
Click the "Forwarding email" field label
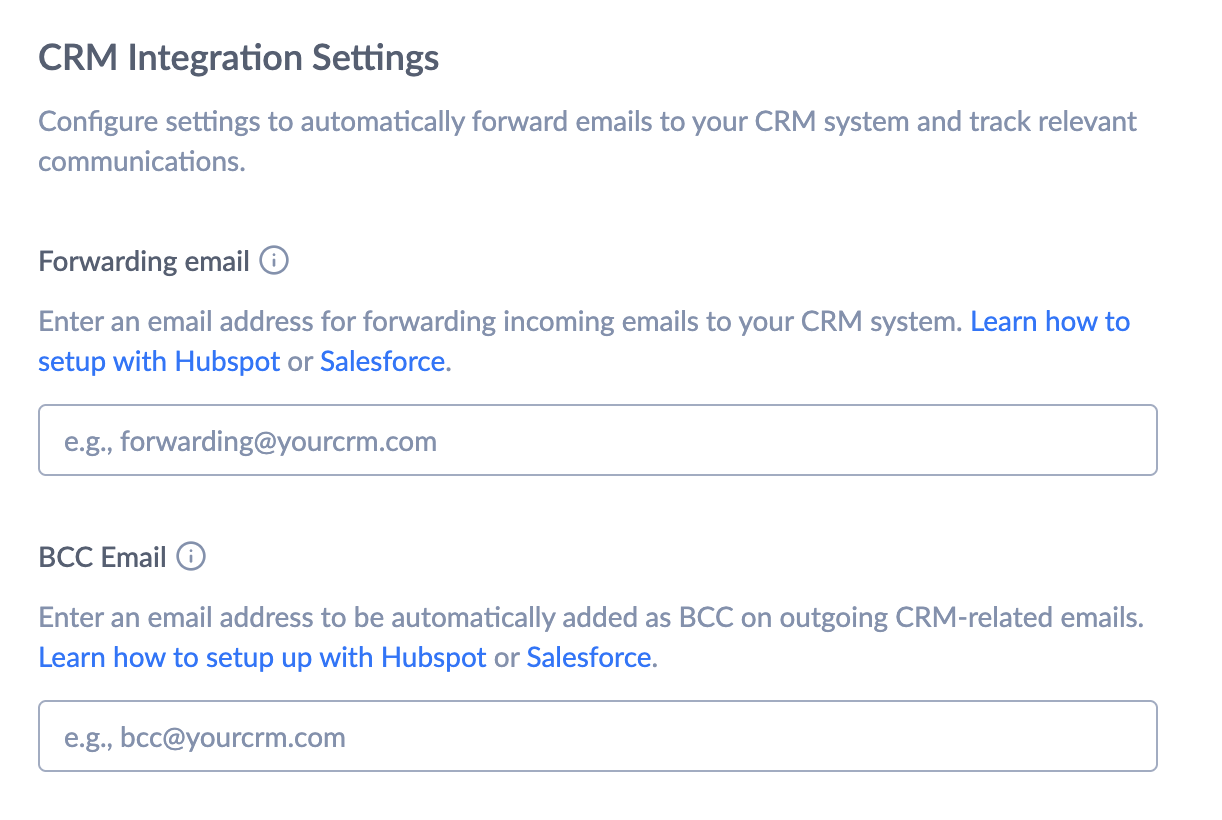point(144,262)
